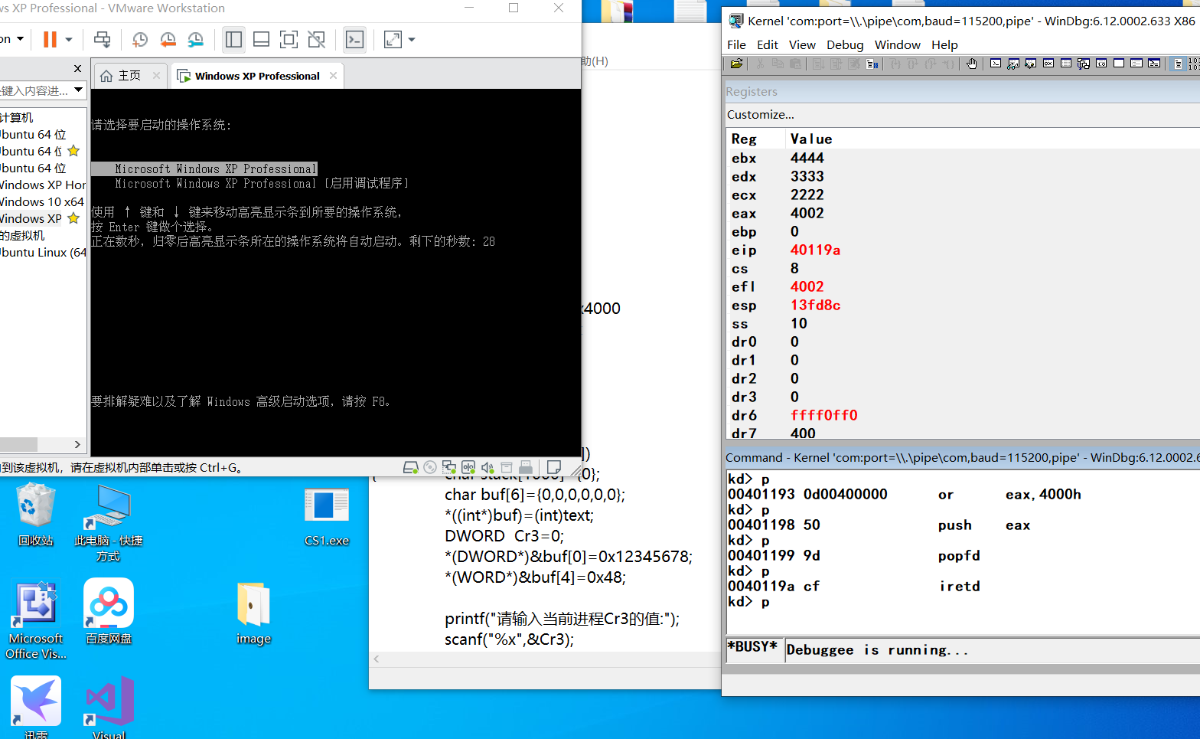Image resolution: width=1200 pixels, height=739 pixels.
Task: Open WinDbg View menu
Action: click(x=802, y=45)
